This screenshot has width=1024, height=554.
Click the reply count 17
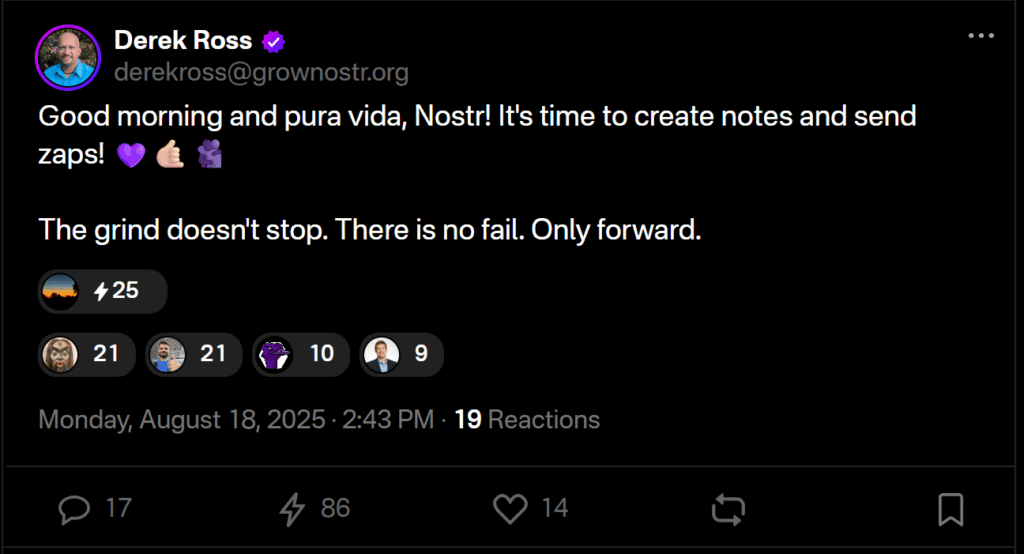tap(118, 509)
